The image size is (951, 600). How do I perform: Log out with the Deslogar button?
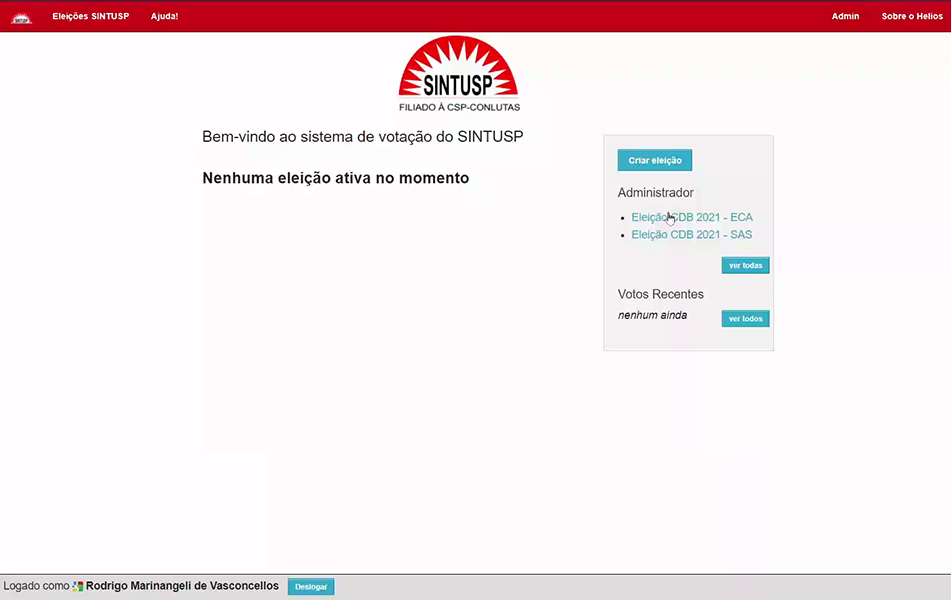pyautogui.click(x=311, y=587)
